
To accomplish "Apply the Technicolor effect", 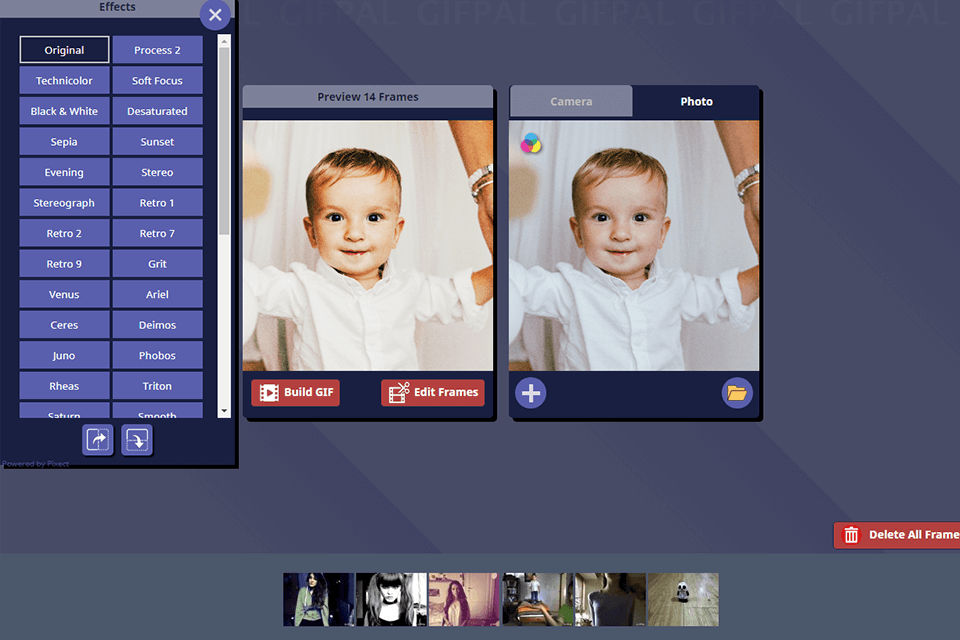I will tap(64, 80).
